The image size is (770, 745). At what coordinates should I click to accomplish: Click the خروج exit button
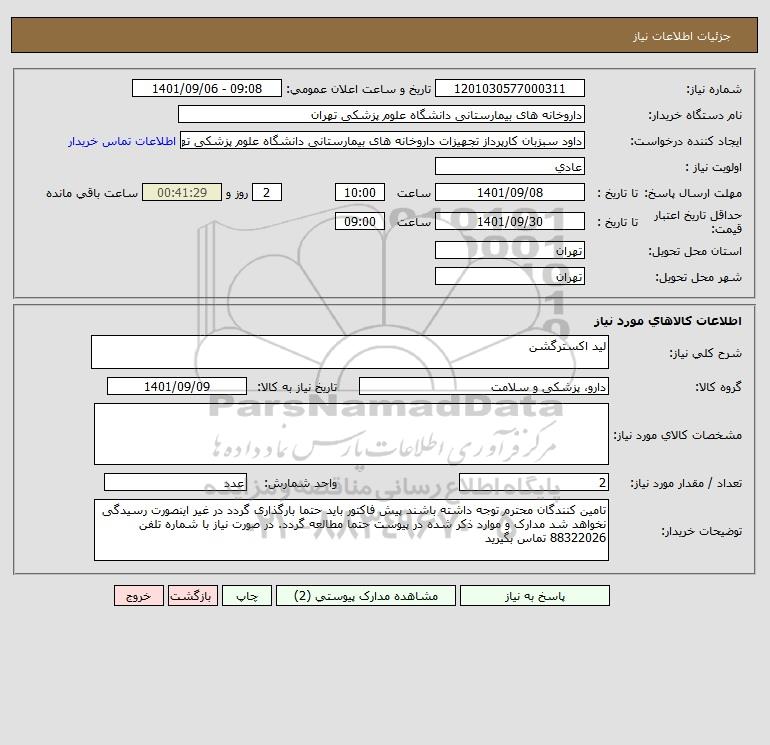138,596
